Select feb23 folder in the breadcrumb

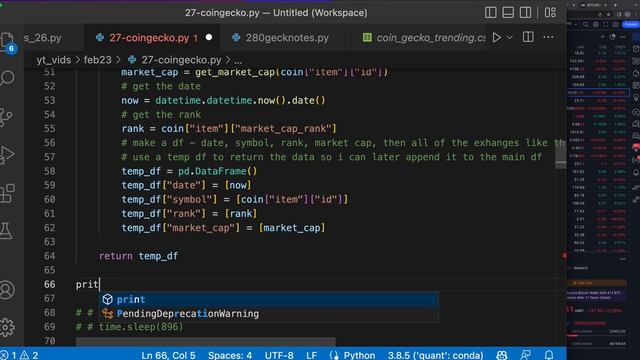(x=97, y=60)
